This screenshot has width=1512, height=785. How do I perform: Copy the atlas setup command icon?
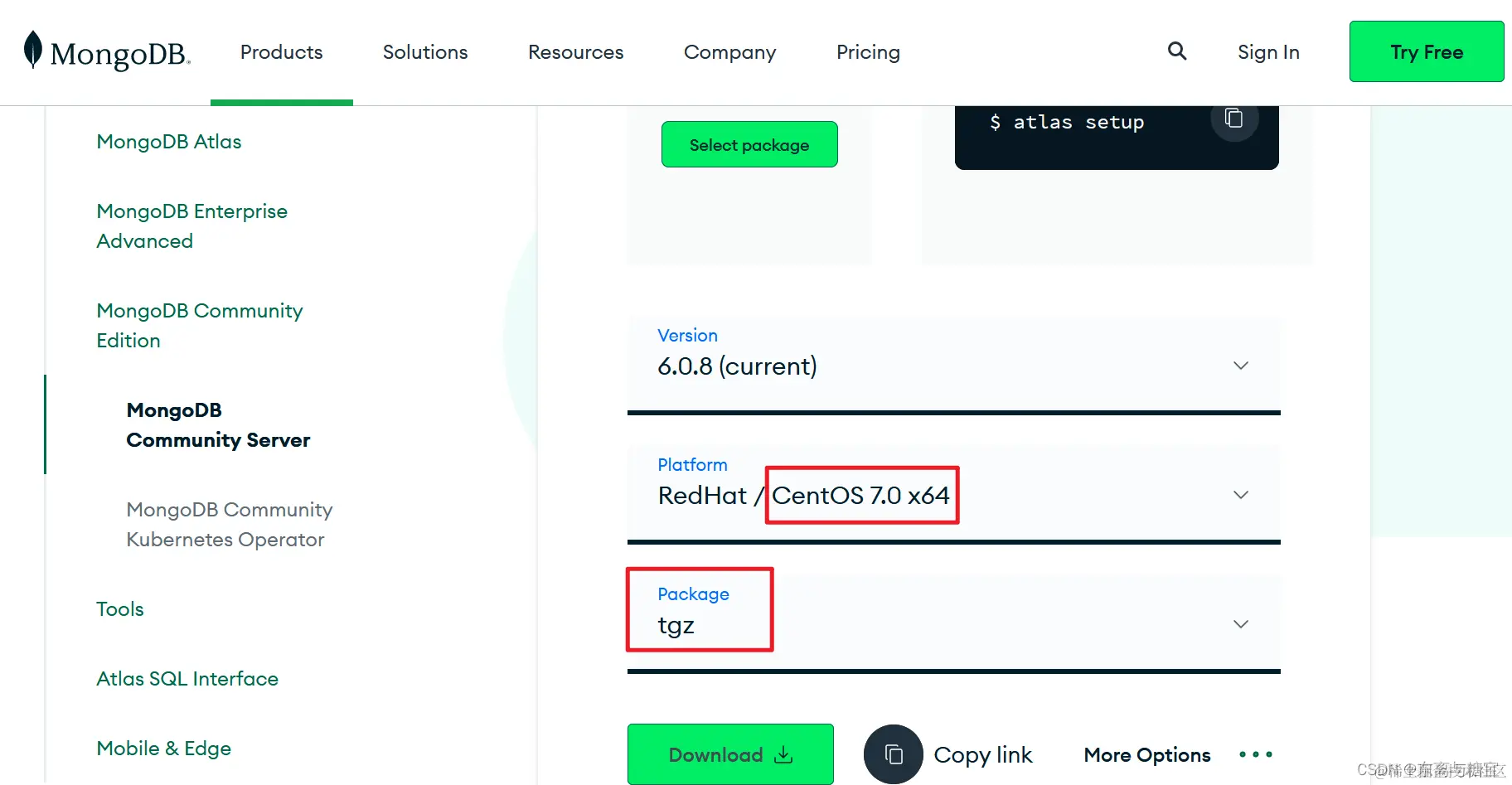pyautogui.click(x=1234, y=119)
